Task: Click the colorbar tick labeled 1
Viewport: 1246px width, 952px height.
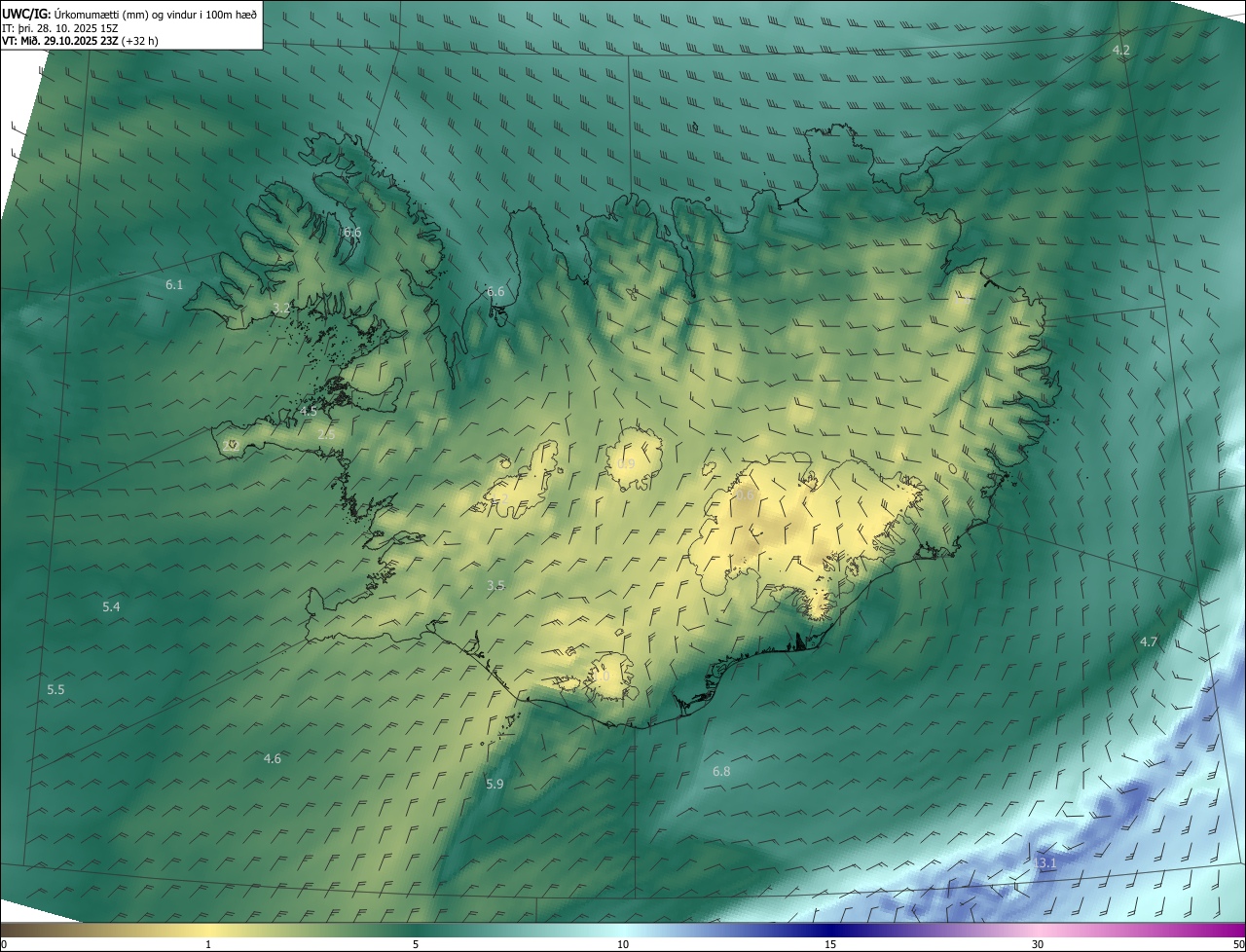Action: (x=208, y=944)
